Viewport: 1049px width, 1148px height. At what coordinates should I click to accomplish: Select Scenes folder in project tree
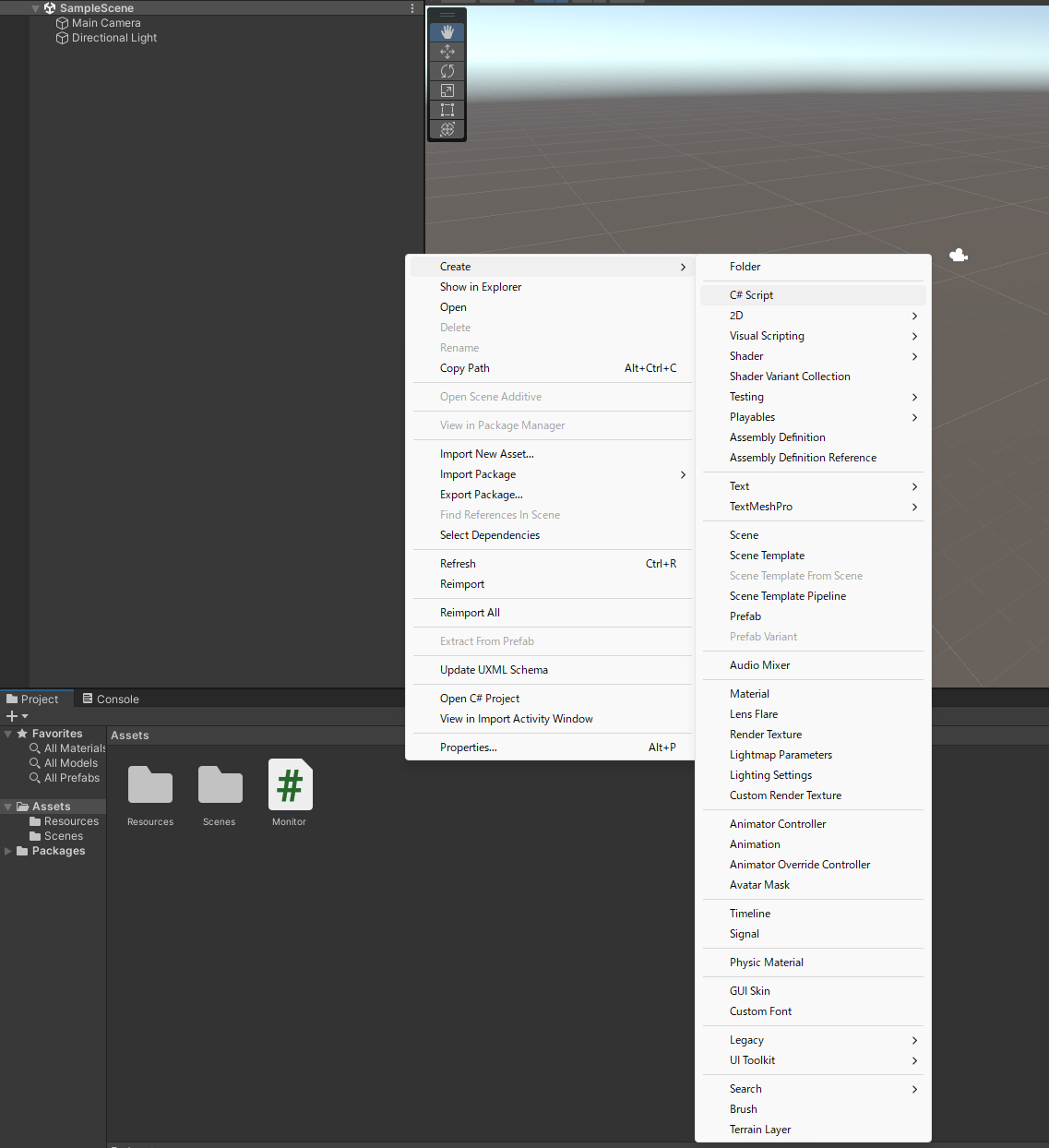56,836
